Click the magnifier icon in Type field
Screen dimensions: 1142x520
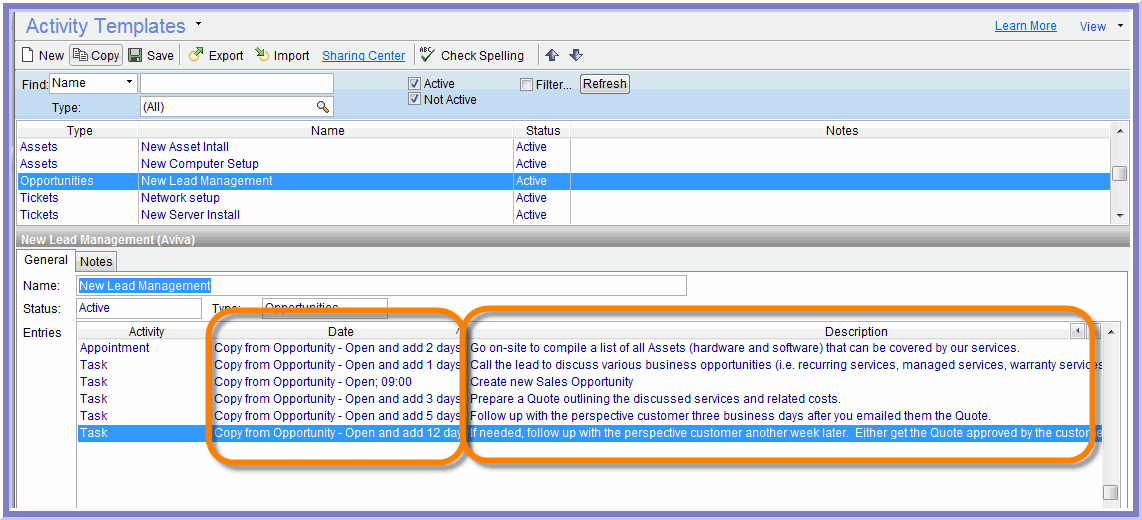tap(323, 106)
